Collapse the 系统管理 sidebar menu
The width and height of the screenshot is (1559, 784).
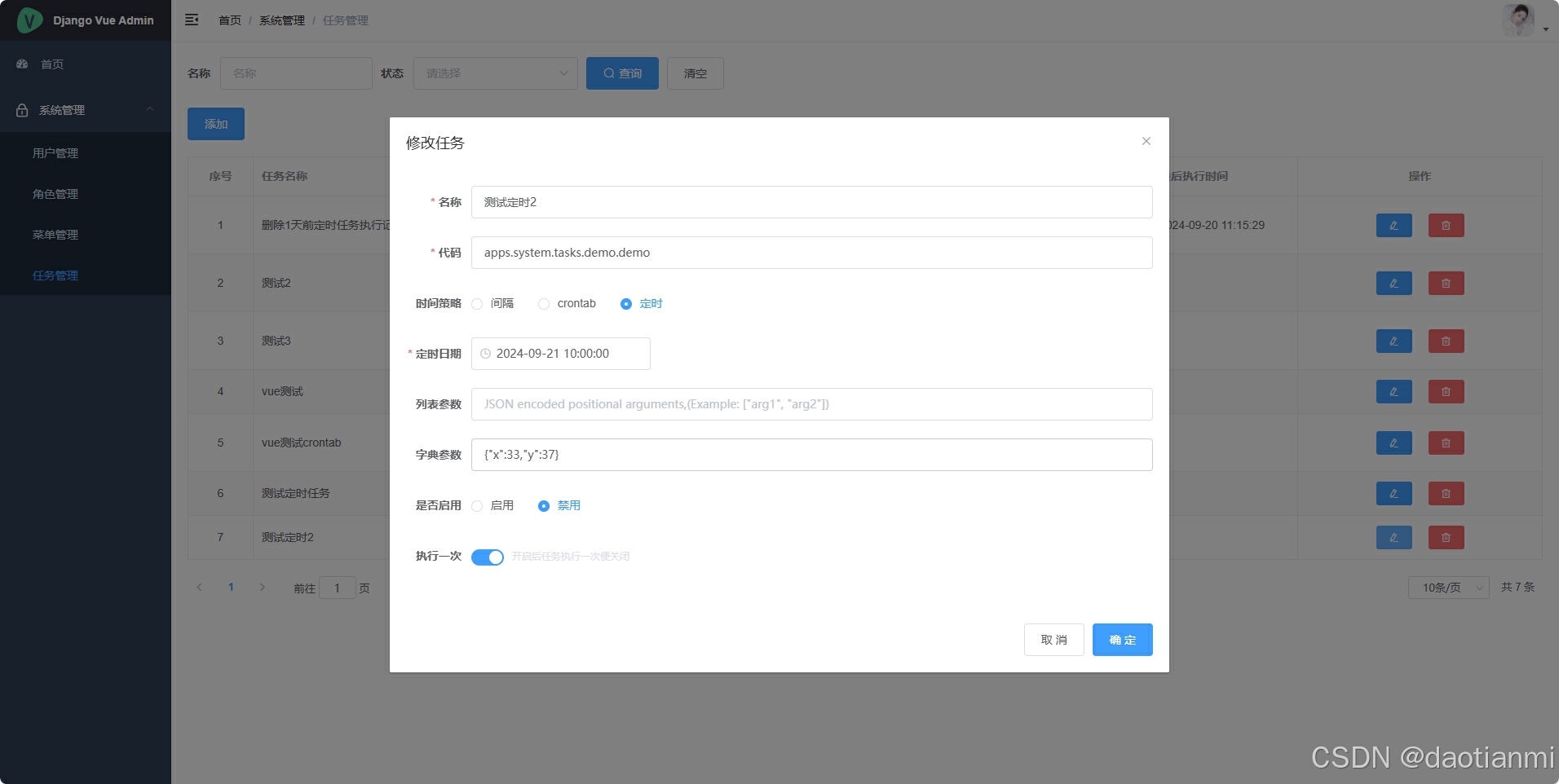(86, 110)
